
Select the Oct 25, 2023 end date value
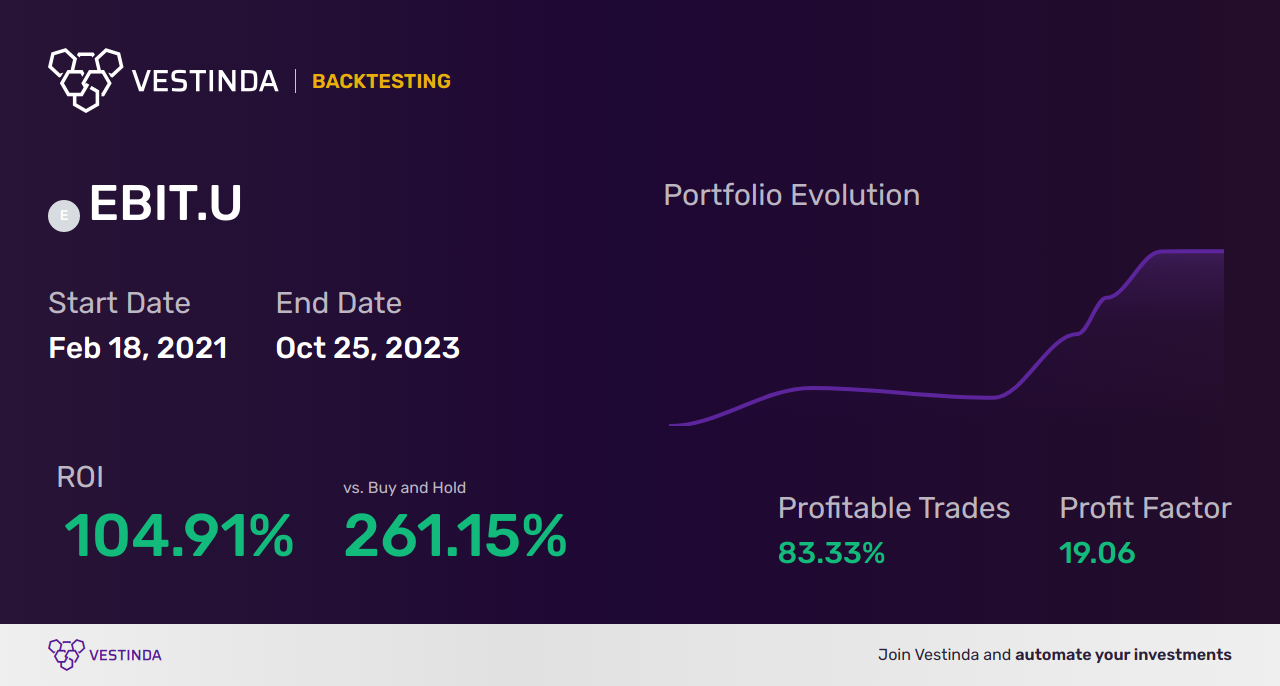[368, 348]
